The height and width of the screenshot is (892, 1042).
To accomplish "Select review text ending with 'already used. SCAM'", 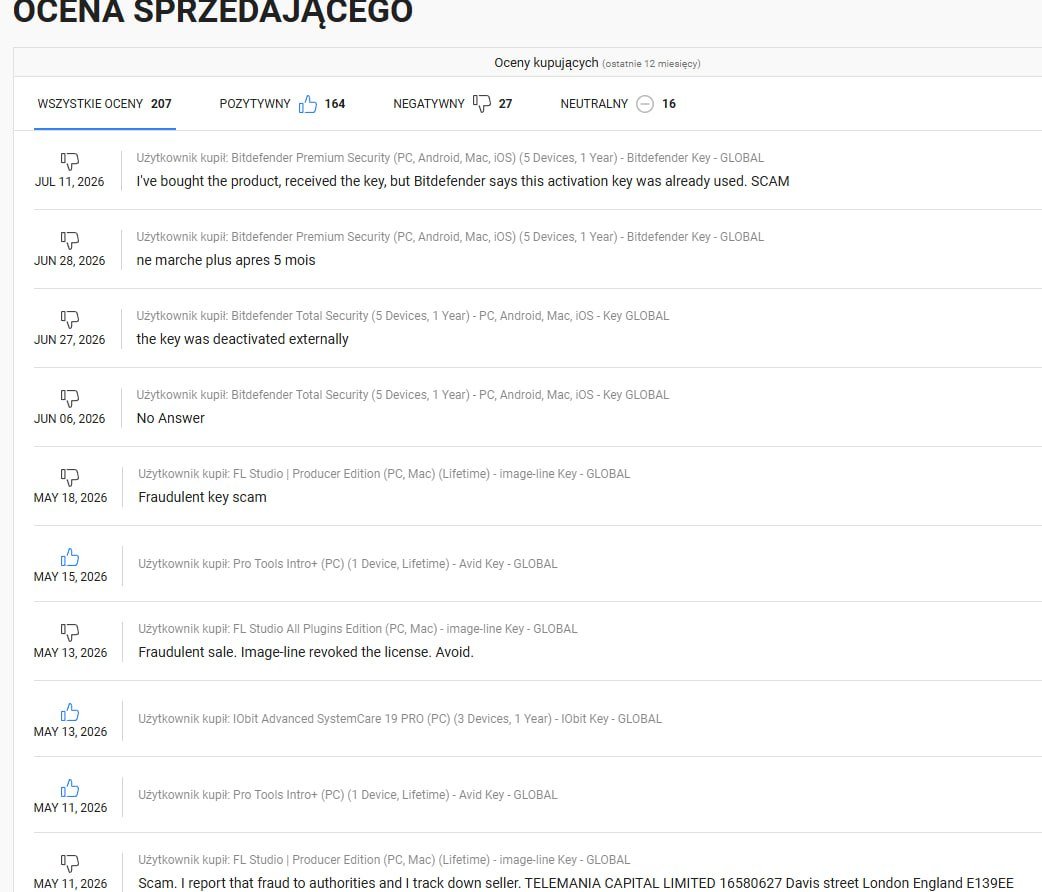I will click(463, 181).
